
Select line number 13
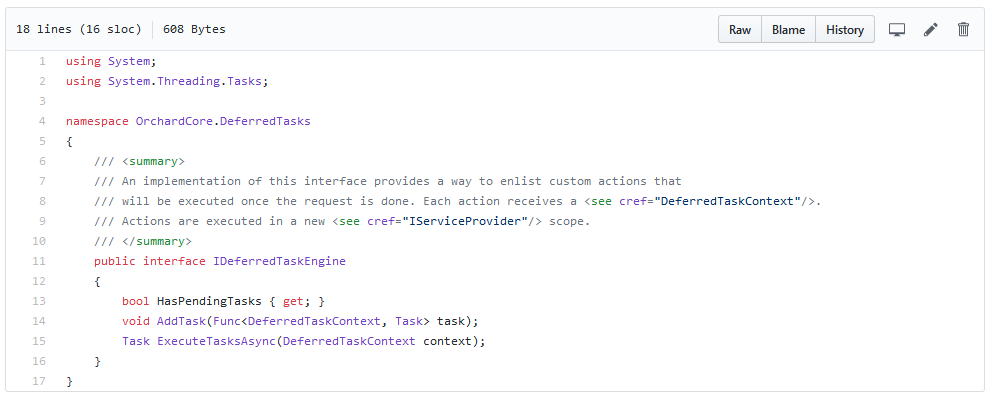39,301
